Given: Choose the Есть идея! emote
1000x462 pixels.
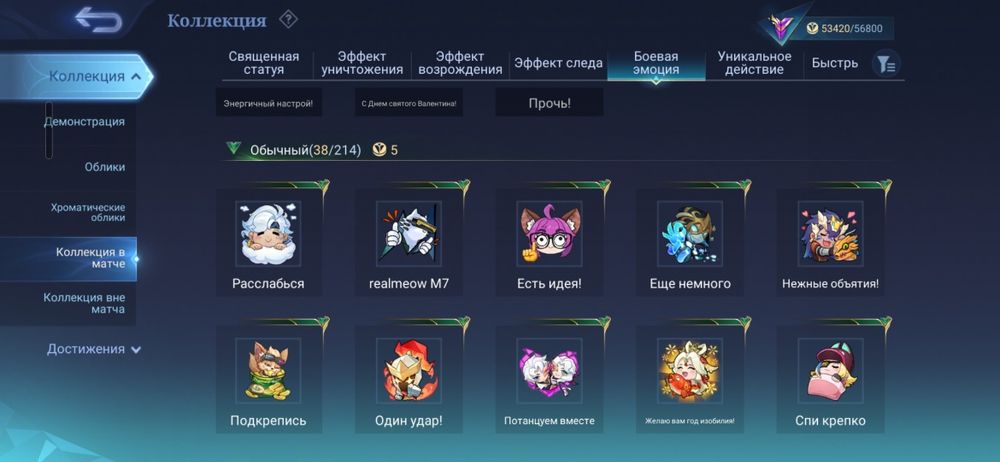Looking at the screenshot, I should tap(549, 242).
